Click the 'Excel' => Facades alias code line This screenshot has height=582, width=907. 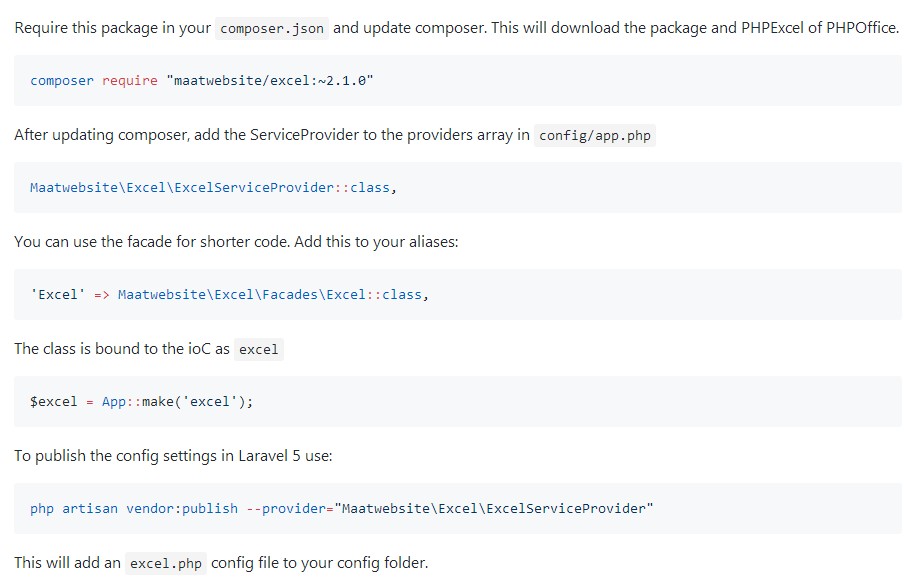[x=229, y=294]
